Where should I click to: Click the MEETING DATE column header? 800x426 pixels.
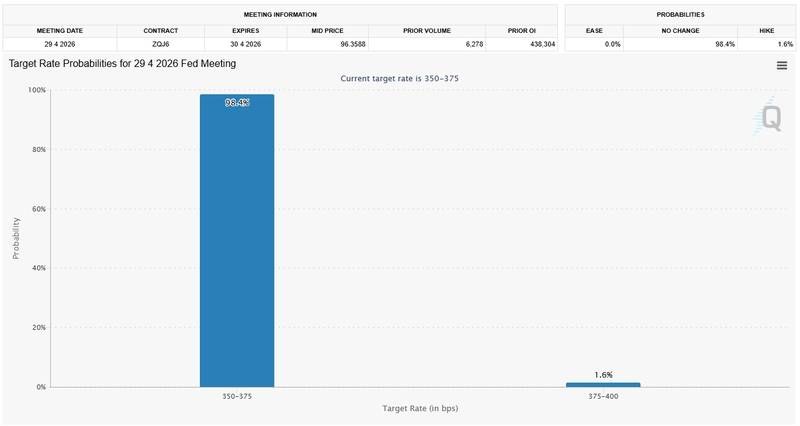point(60,31)
